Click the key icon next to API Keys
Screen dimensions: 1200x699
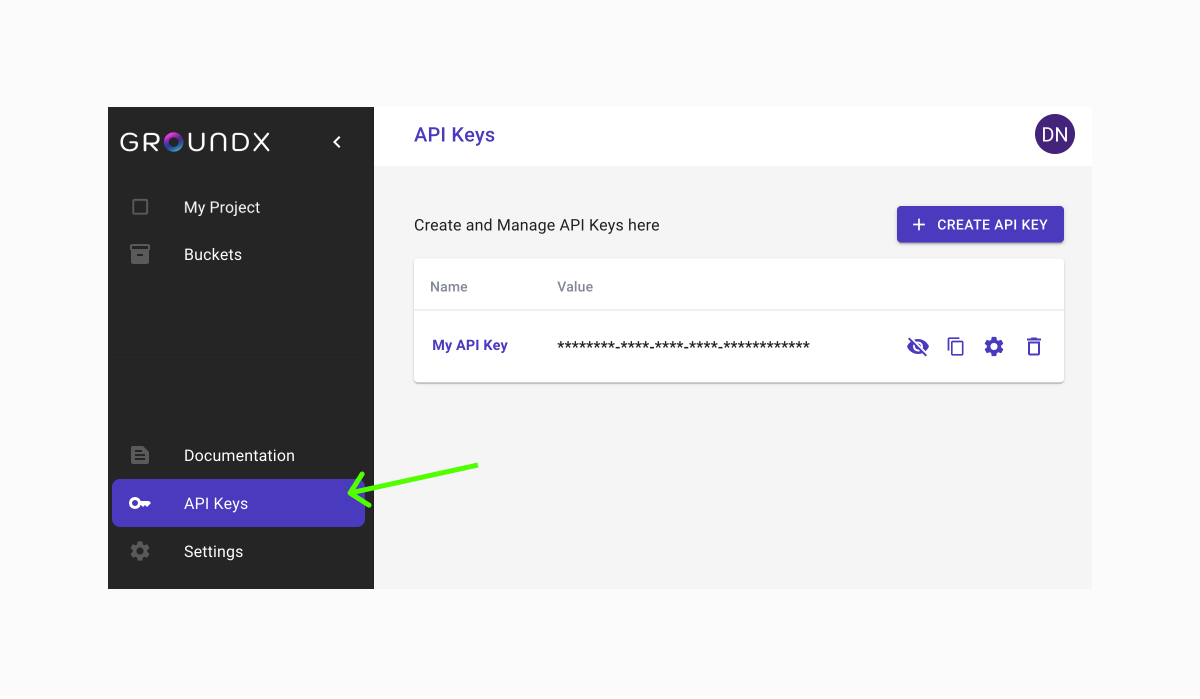pos(140,503)
